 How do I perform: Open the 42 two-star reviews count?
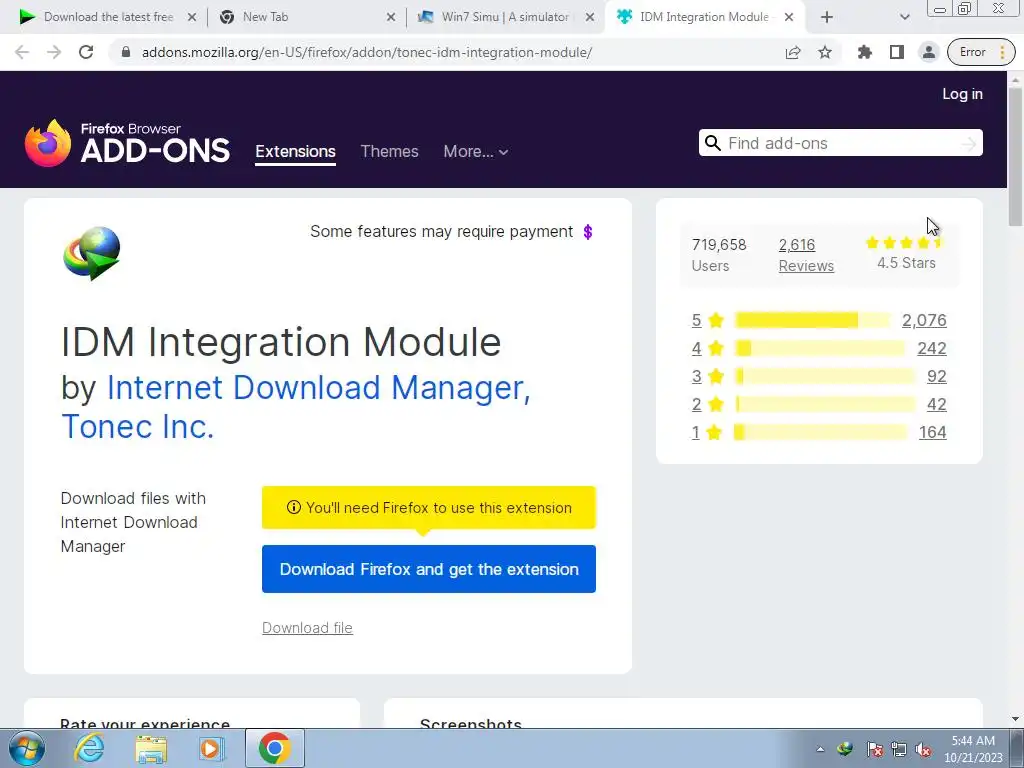[936, 404]
